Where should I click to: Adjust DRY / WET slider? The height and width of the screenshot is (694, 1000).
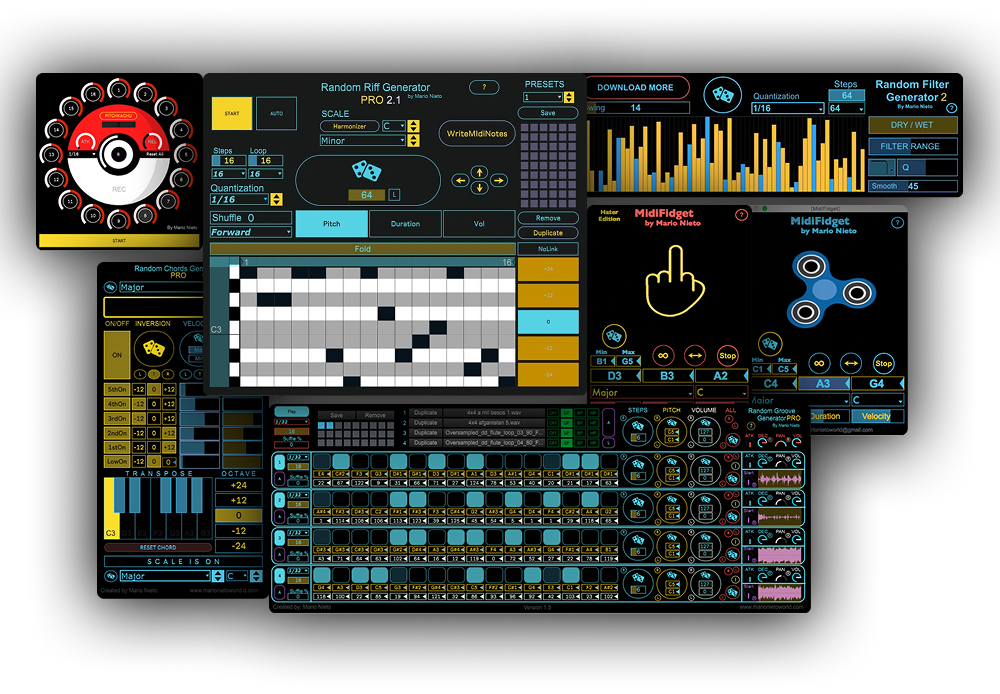coord(913,125)
